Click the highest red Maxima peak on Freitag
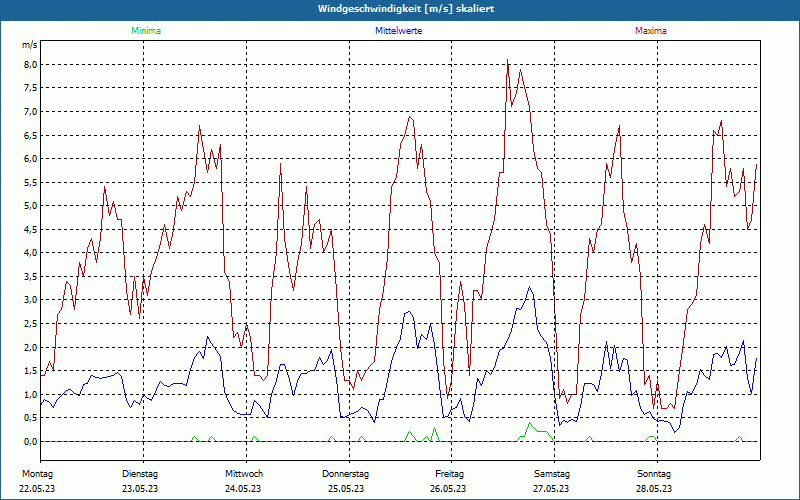Screen dimensions: 800x500 (508, 60)
